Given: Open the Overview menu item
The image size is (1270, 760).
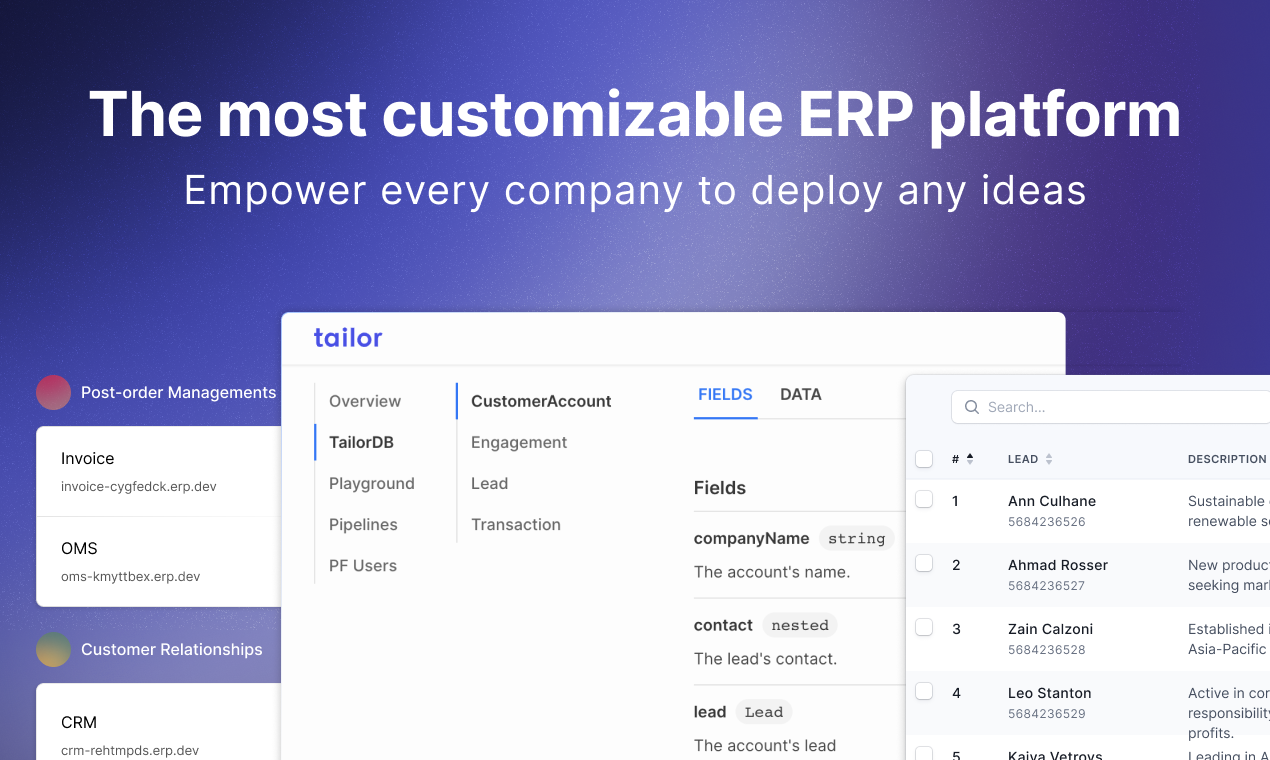Looking at the screenshot, I should pos(365,401).
